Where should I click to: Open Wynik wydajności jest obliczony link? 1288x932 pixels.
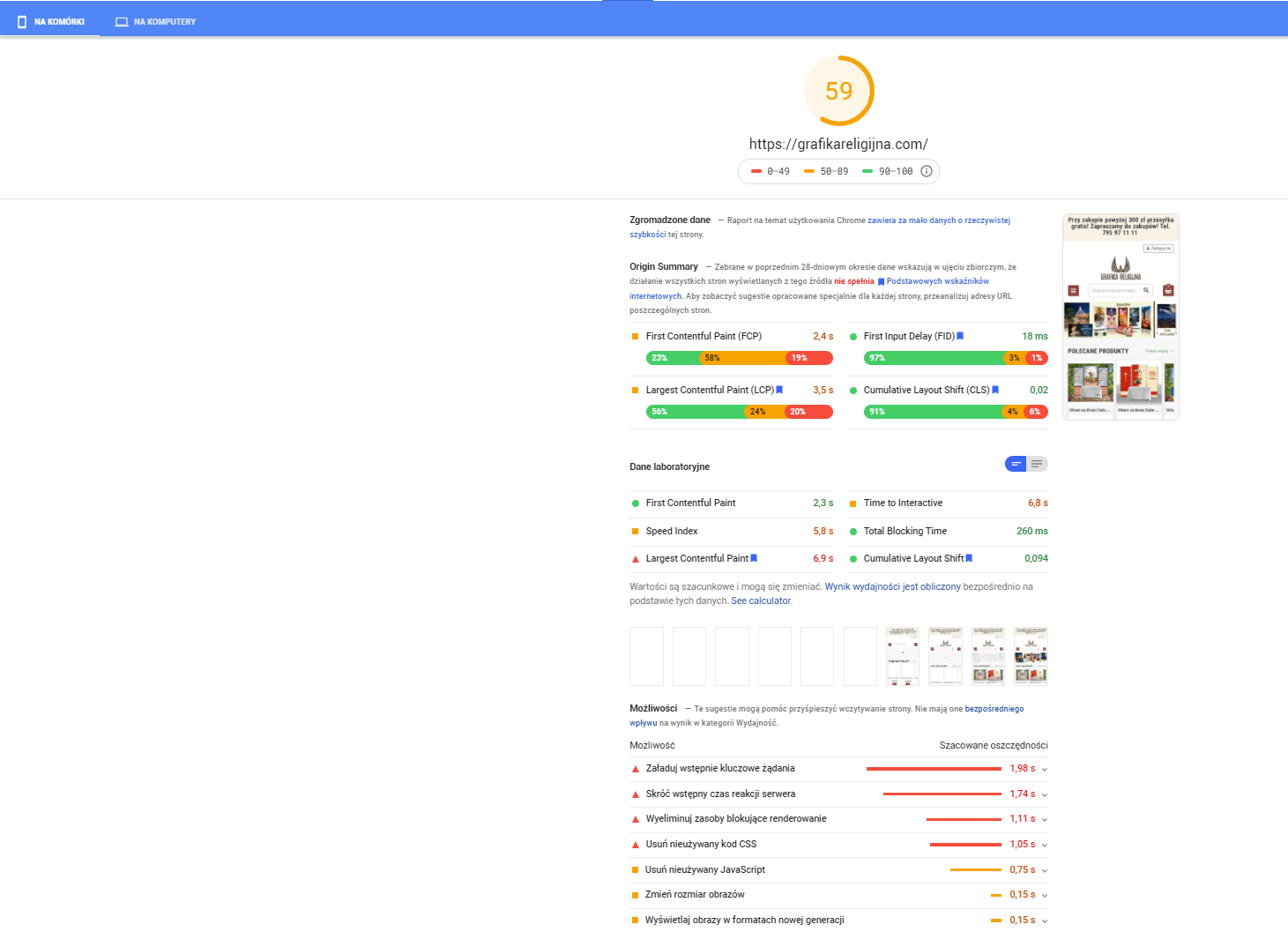pyautogui.click(x=893, y=586)
